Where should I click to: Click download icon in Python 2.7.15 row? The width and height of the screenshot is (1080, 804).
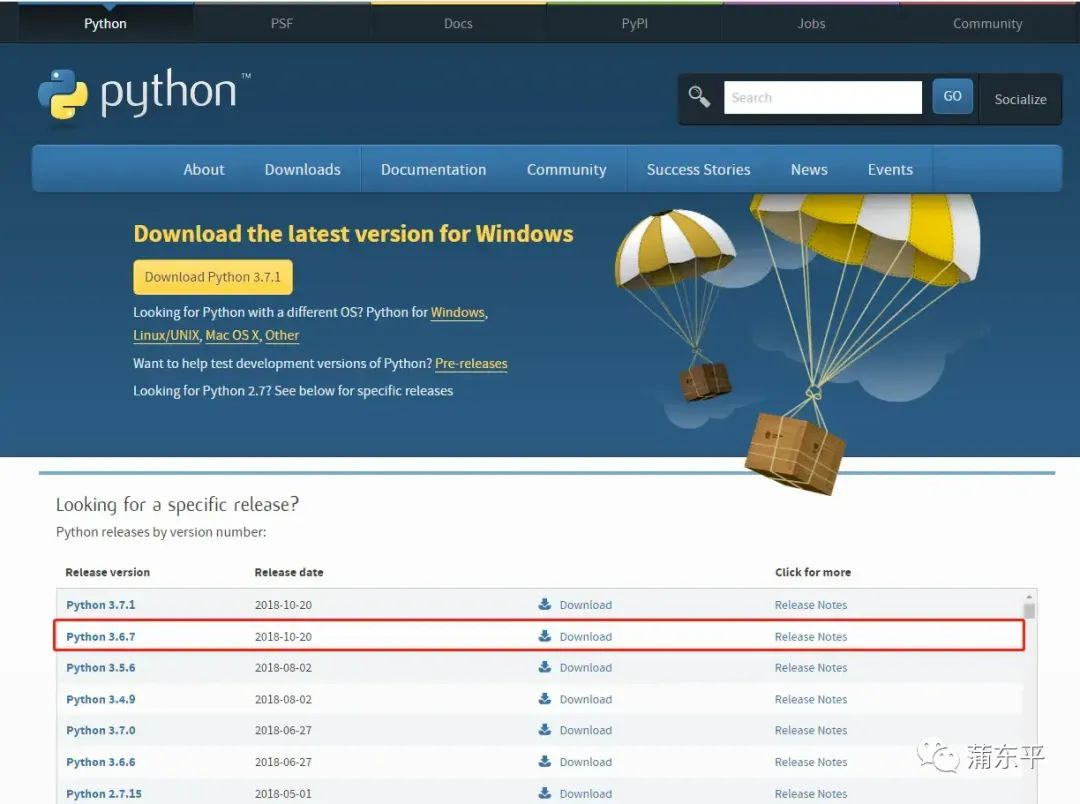(x=544, y=793)
